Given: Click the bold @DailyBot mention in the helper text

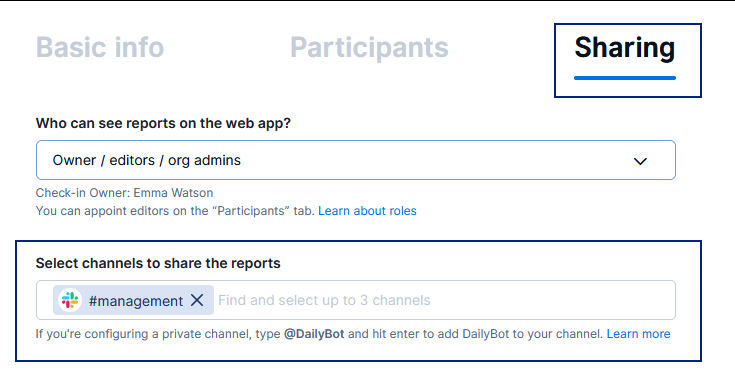Looking at the screenshot, I should point(314,334).
